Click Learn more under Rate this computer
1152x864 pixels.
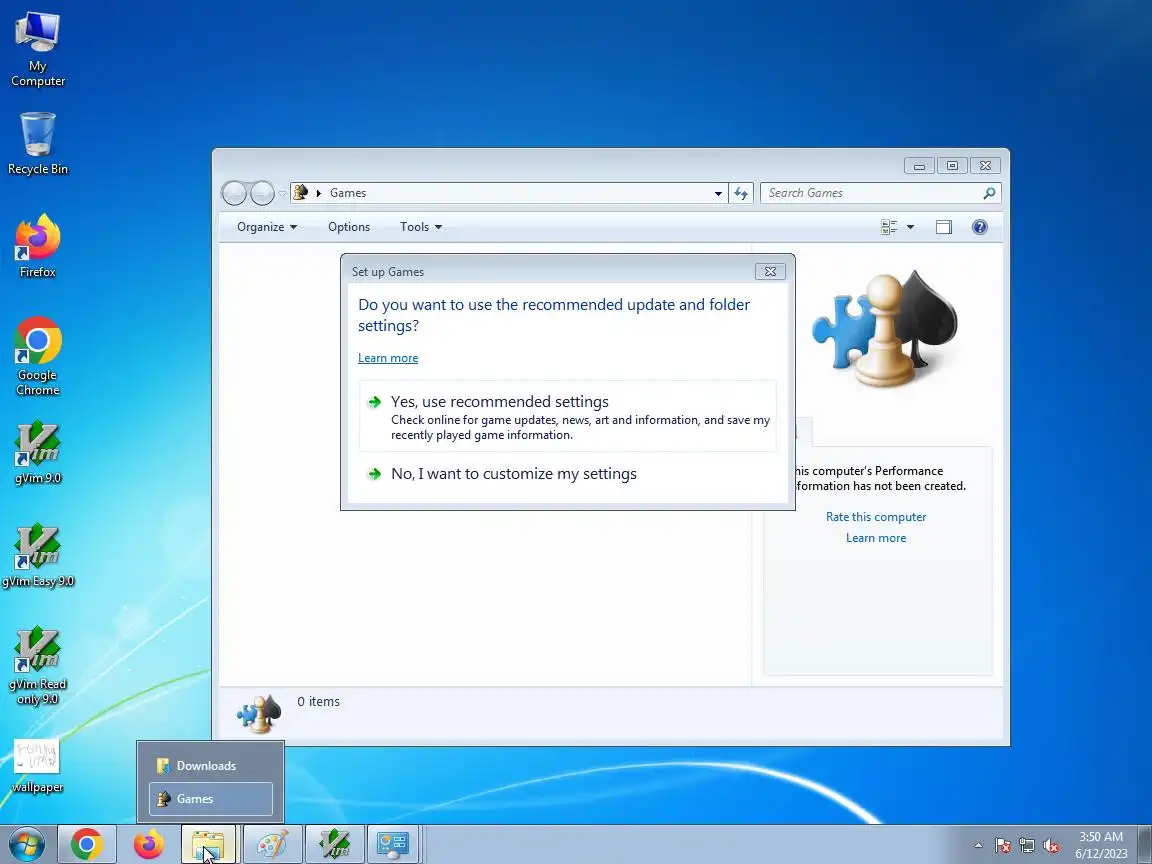(876, 538)
